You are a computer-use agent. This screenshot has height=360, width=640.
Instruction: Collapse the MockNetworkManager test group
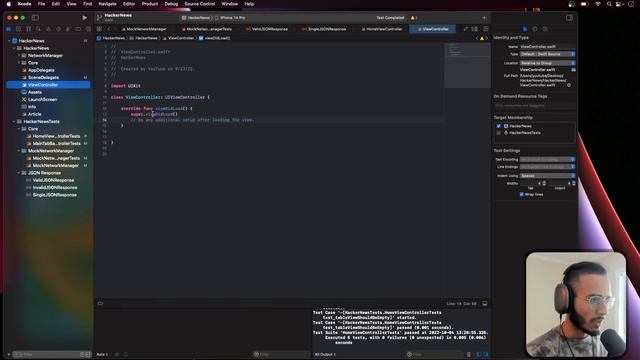[x=19, y=151]
